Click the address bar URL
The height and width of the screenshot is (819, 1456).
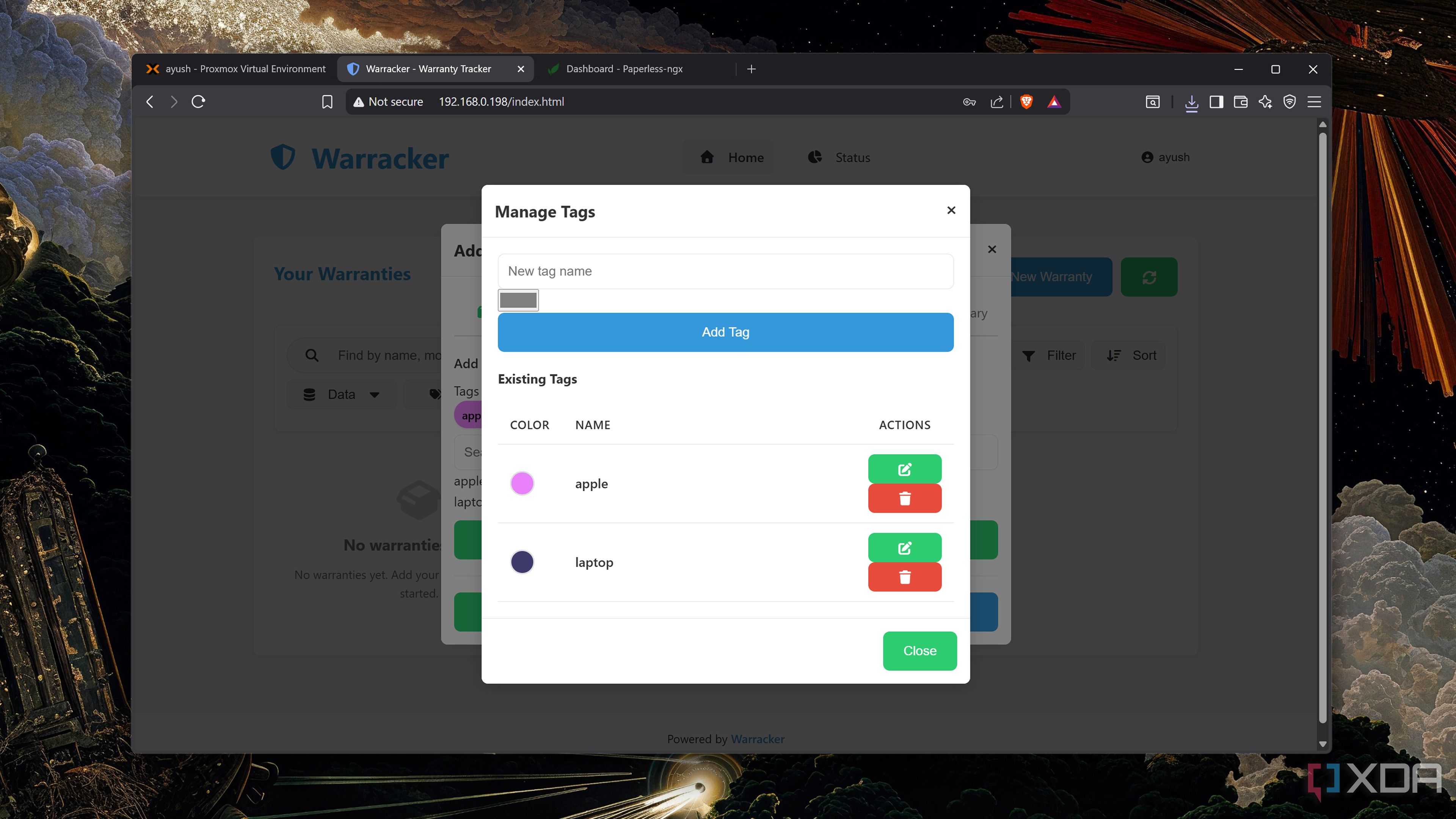point(501,102)
